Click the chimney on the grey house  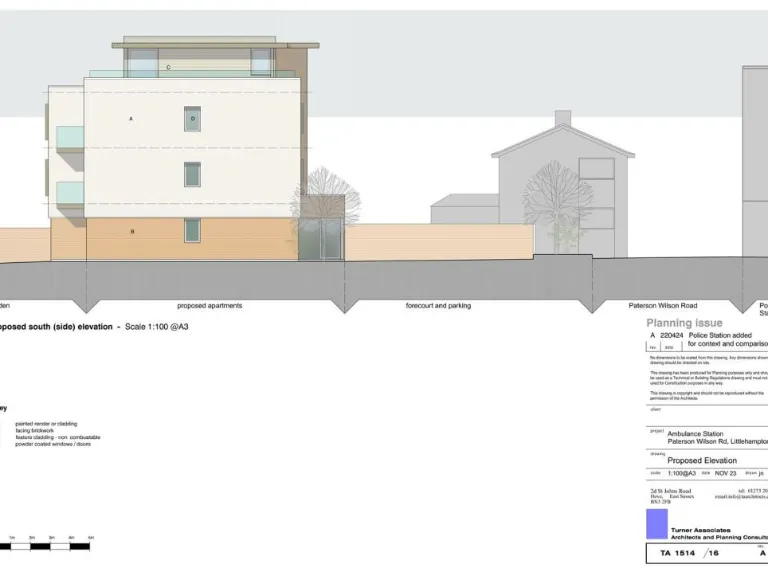click(x=562, y=118)
